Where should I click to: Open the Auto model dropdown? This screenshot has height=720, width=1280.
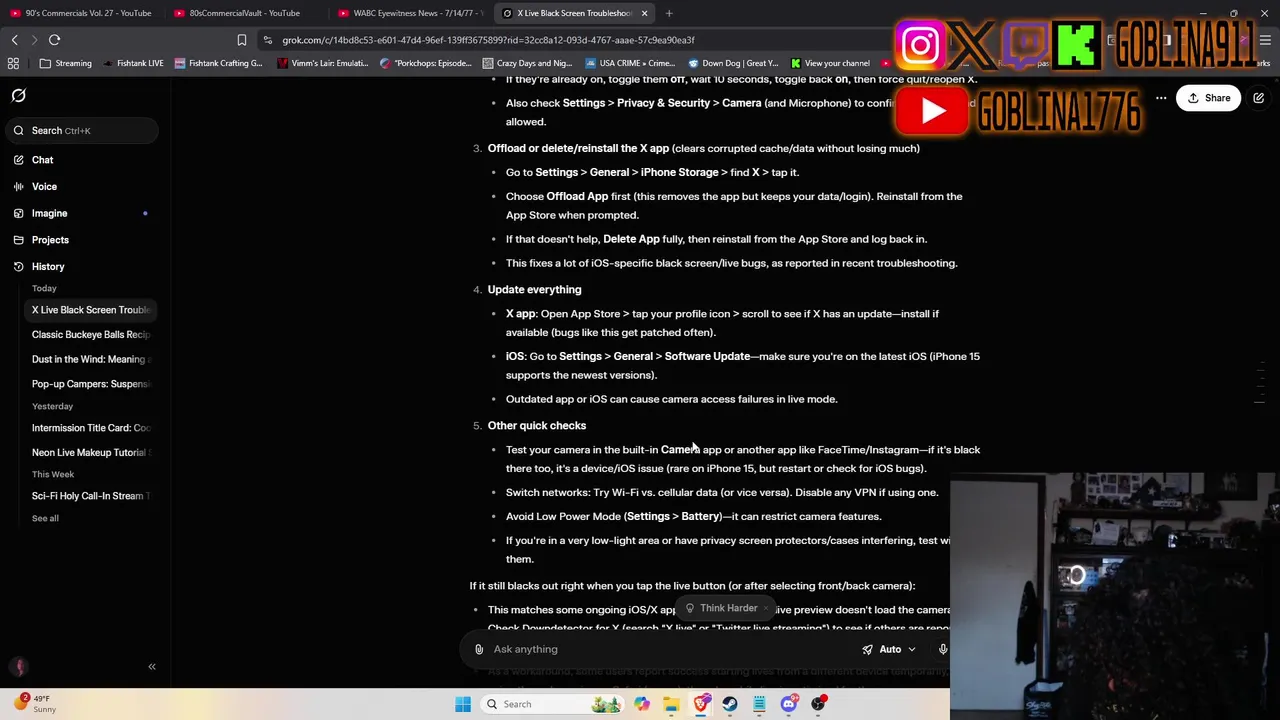889,649
